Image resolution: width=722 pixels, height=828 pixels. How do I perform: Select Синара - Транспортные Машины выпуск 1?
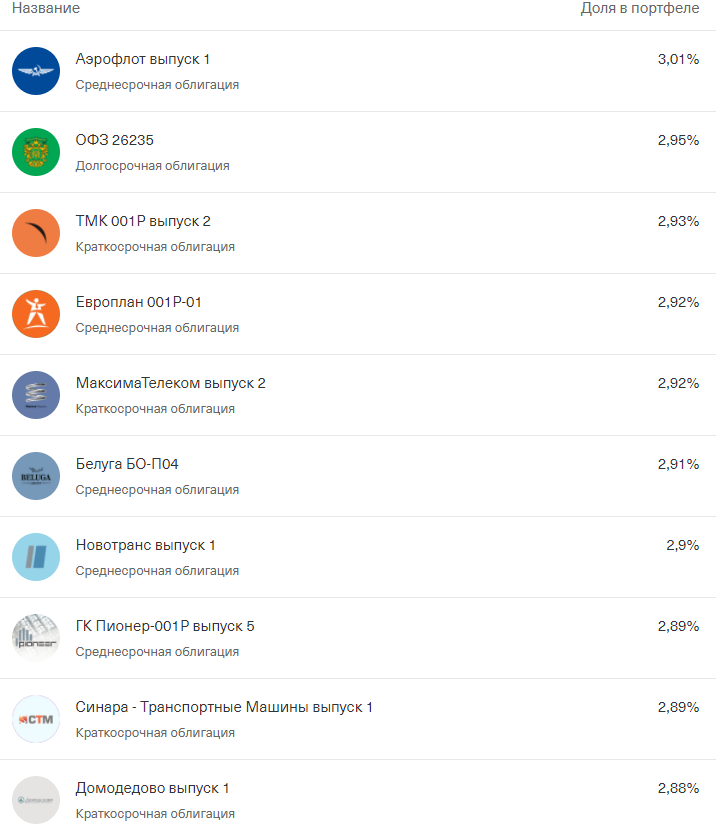click(224, 707)
